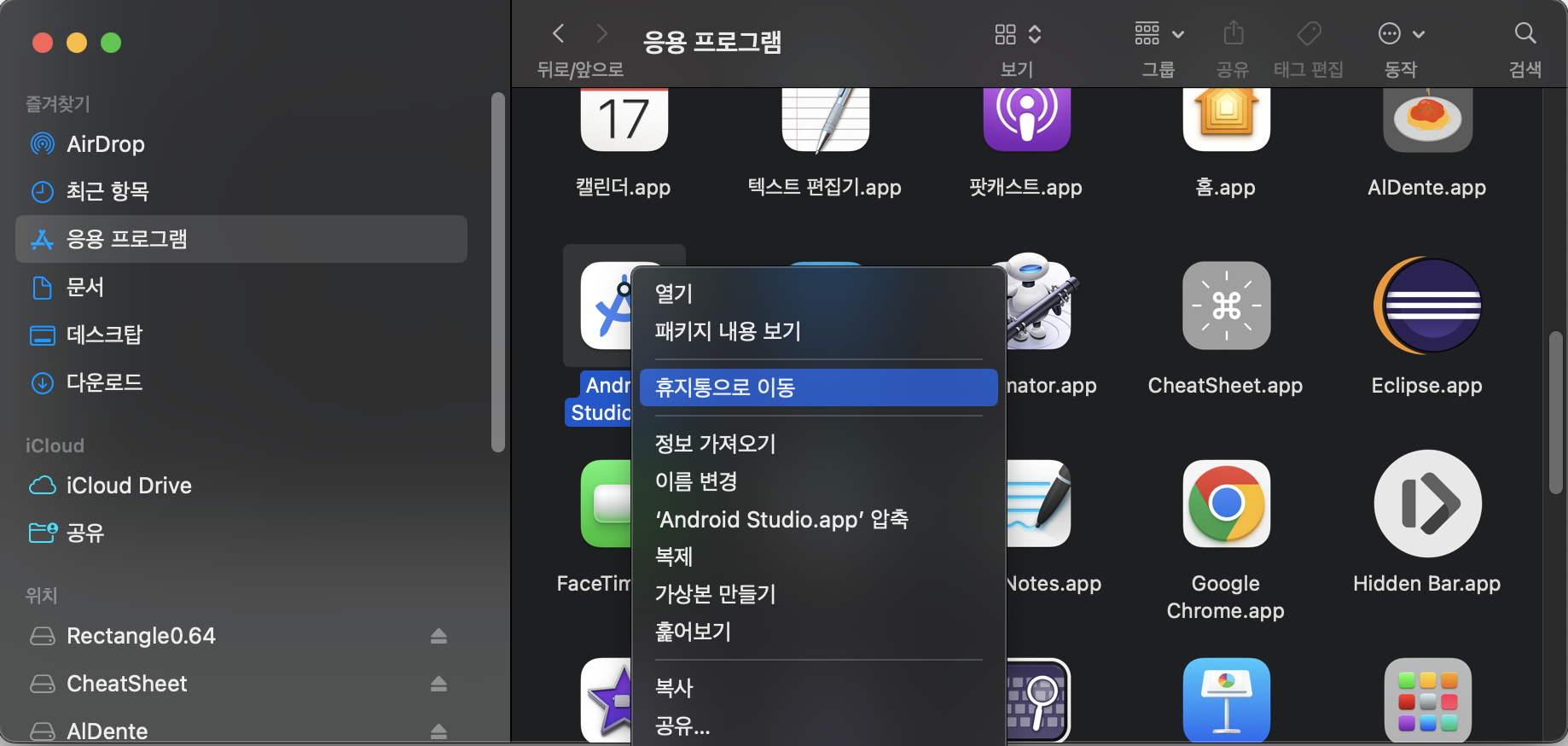1568x746 pixels.
Task: Open 다운로드 in the sidebar
Action: coord(241,382)
